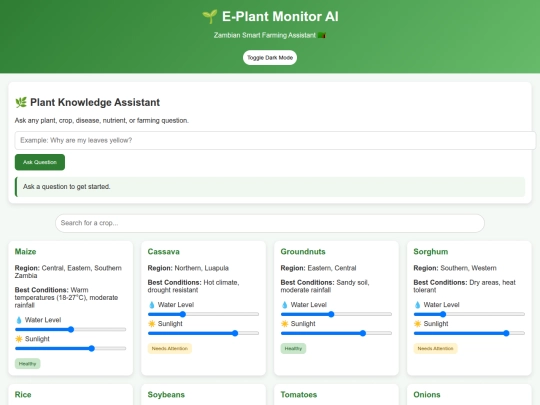Adjust the Sorghum Water Level slider
Image resolution: width=540 pixels, height=405 pixels.
[469, 314]
